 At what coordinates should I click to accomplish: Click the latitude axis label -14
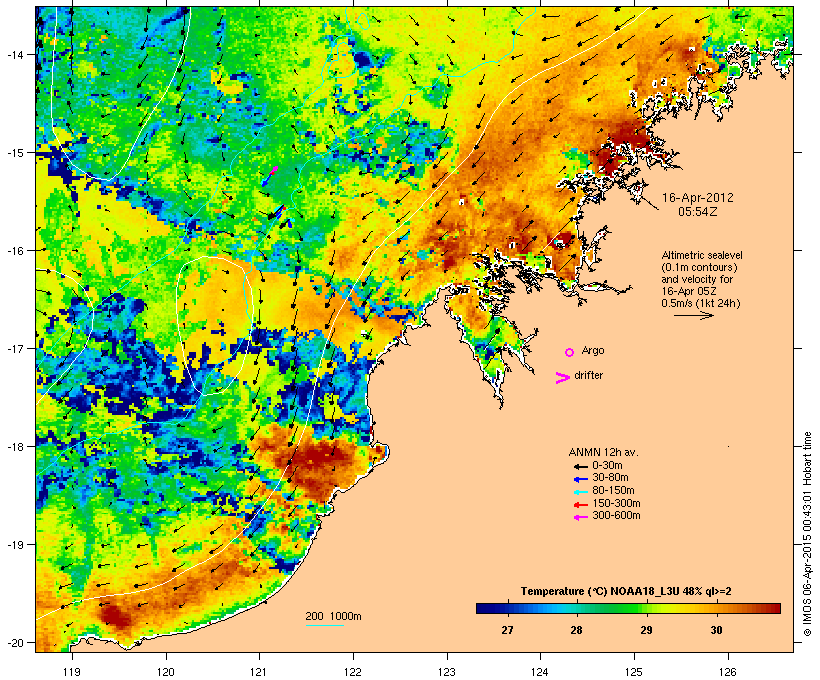(x=15, y=54)
